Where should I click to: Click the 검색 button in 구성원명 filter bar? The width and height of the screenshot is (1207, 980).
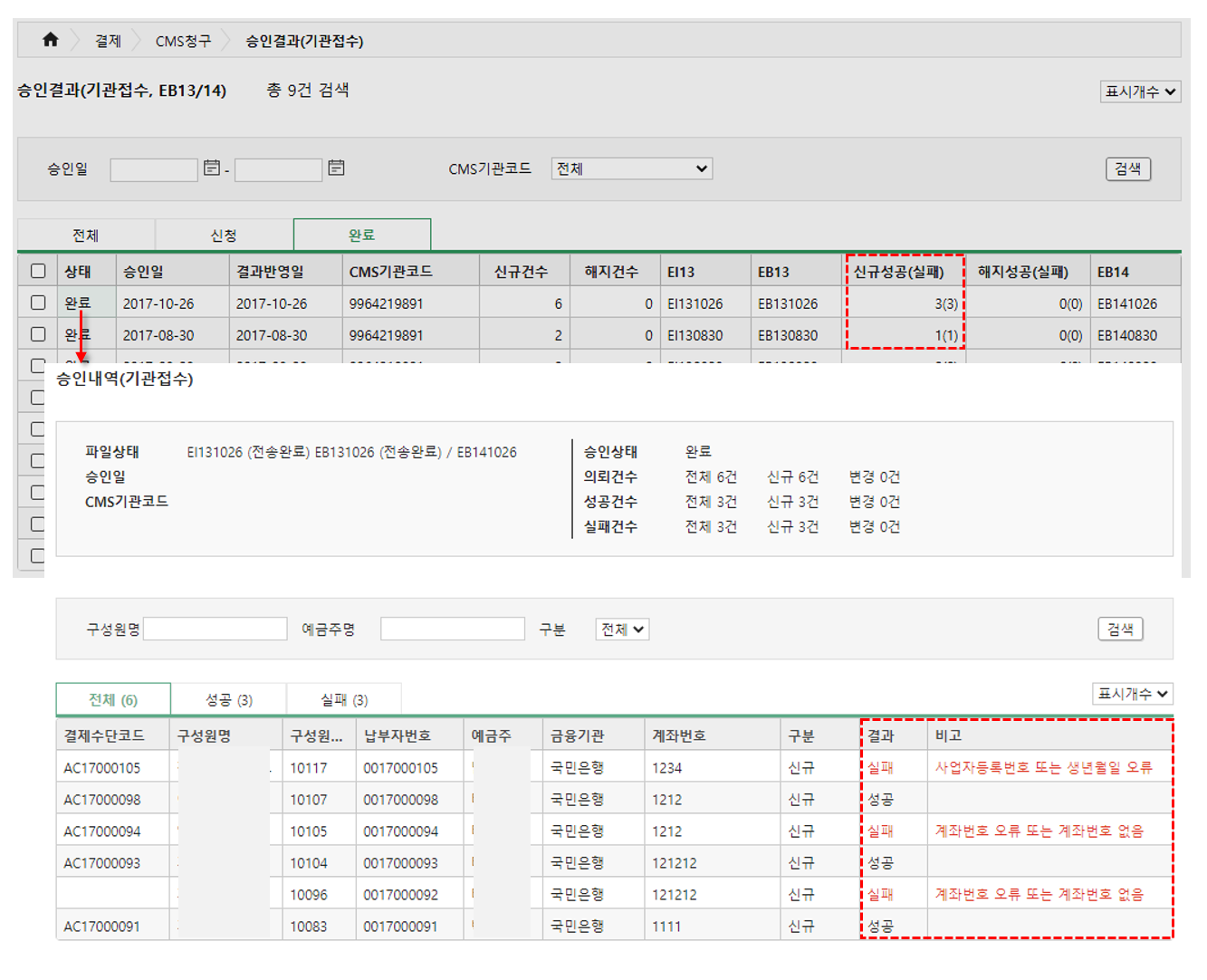[x=1120, y=629]
